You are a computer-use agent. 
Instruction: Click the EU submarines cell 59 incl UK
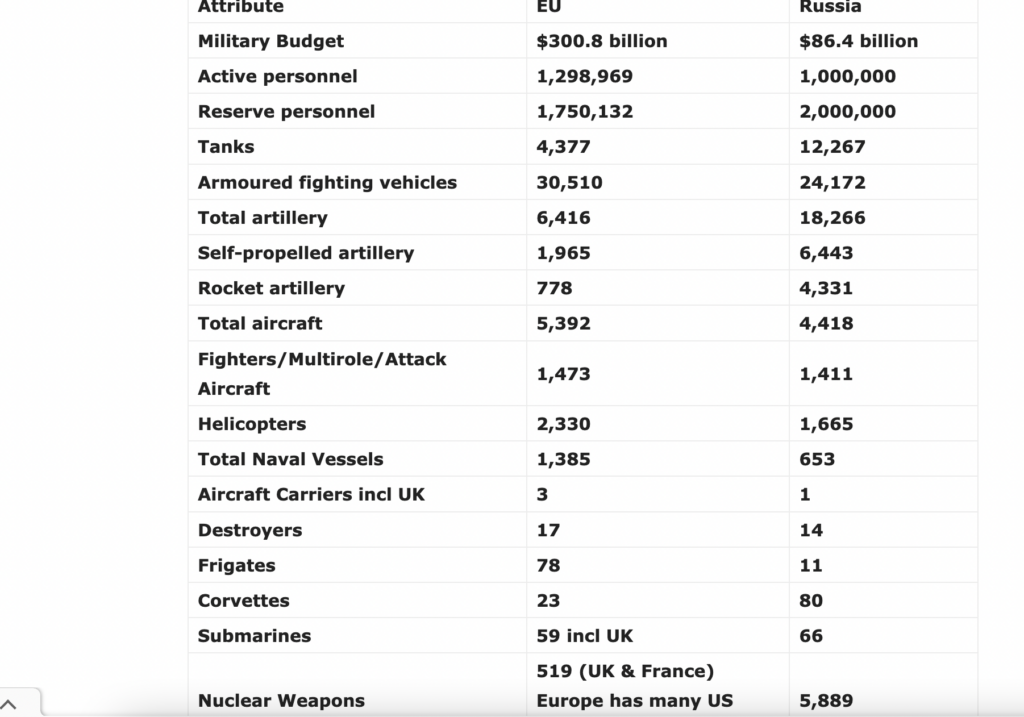pos(585,635)
